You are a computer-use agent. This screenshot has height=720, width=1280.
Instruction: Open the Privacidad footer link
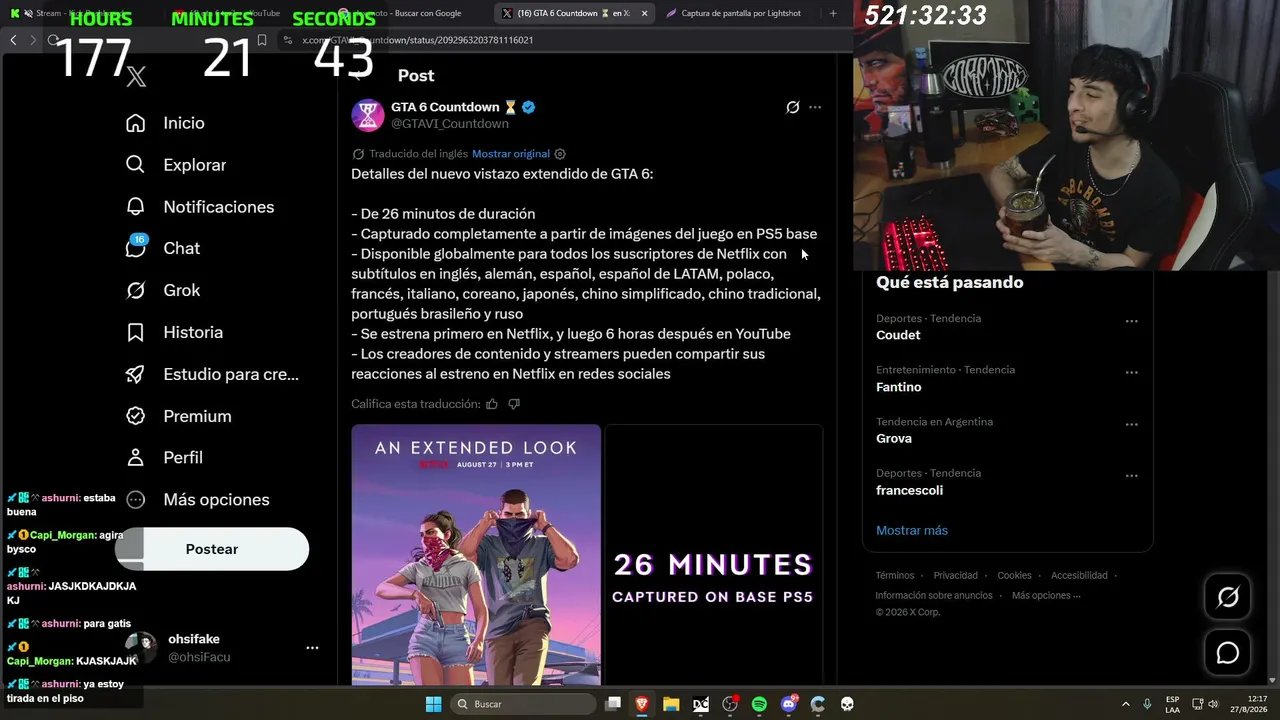click(956, 575)
